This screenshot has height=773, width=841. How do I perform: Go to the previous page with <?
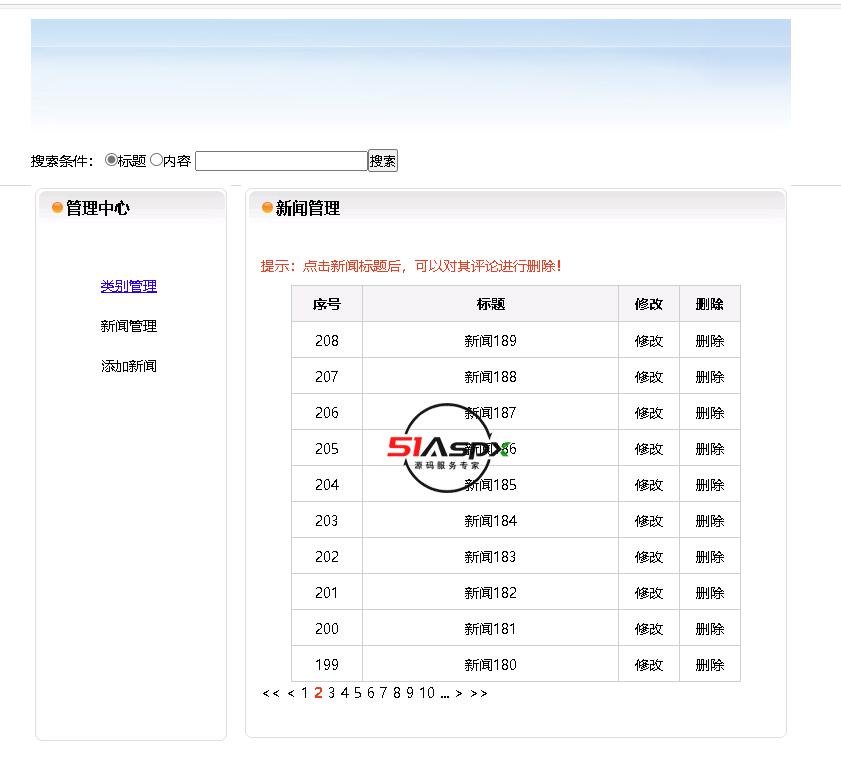click(x=290, y=693)
